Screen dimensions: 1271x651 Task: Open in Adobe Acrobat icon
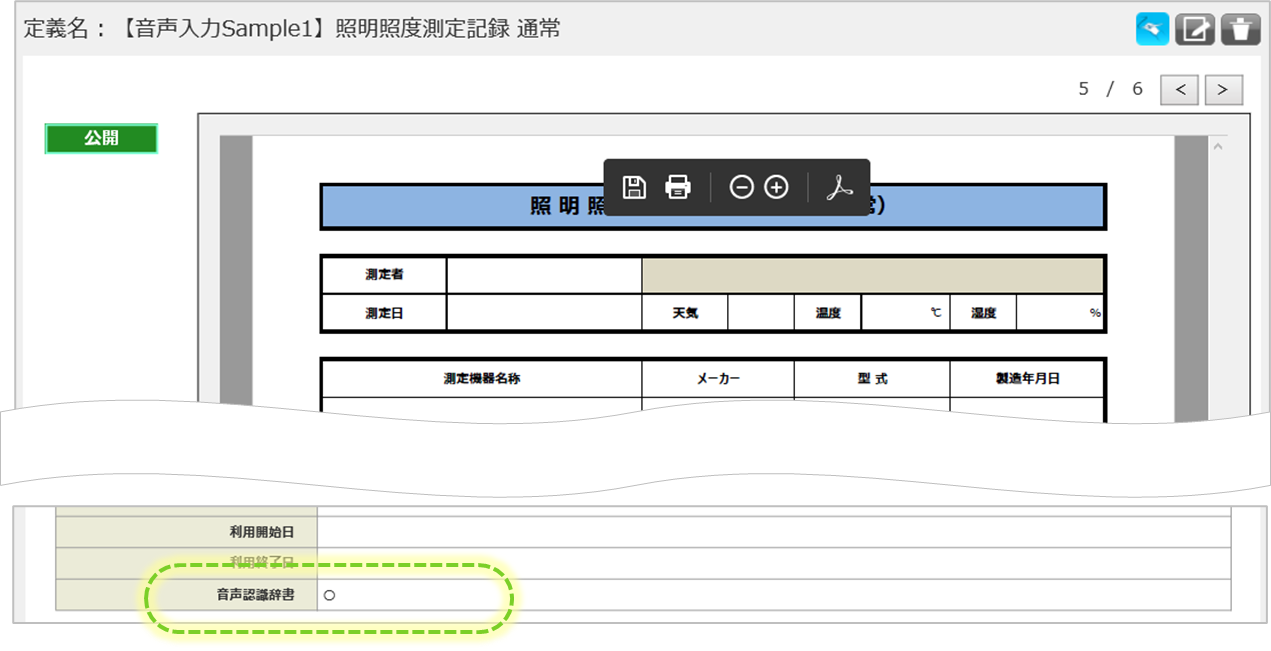point(839,187)
